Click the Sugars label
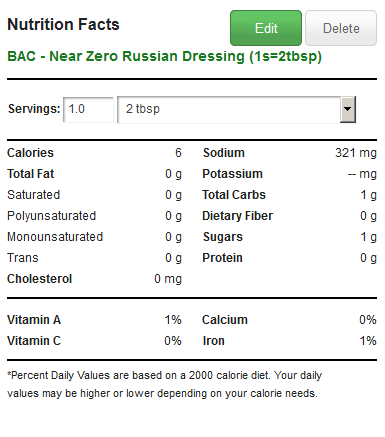Image resolution: width=385 pixels, height=437 pixels. tap(223, 237)
